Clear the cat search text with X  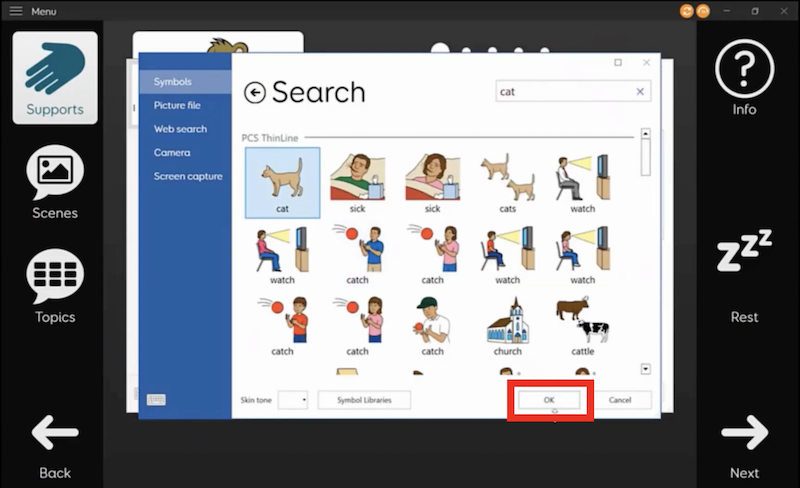tap(640, 92)
